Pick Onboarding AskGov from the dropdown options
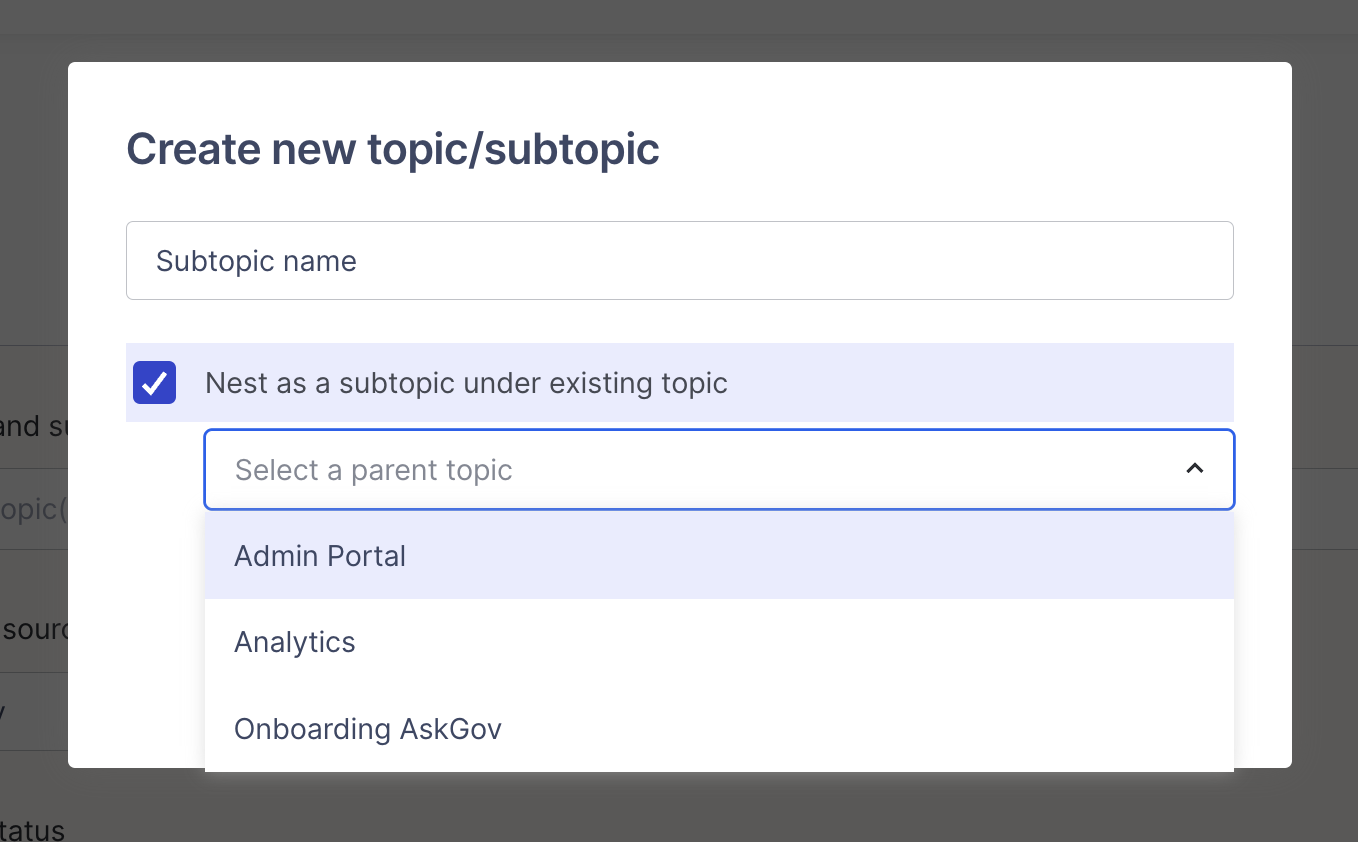1358x842 pixels. click(368, 729)
